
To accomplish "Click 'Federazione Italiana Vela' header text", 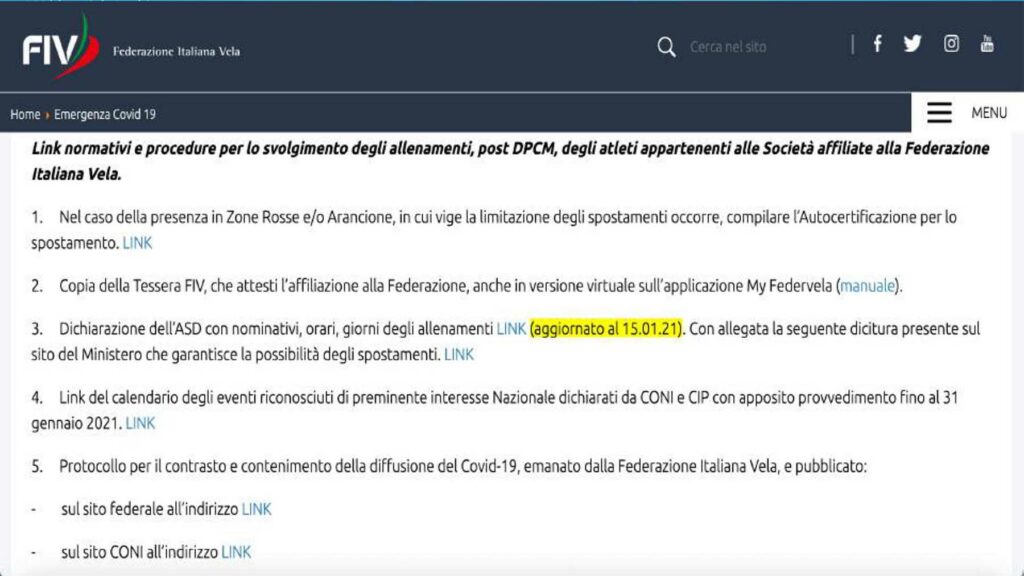I will [x=176, y=51].
